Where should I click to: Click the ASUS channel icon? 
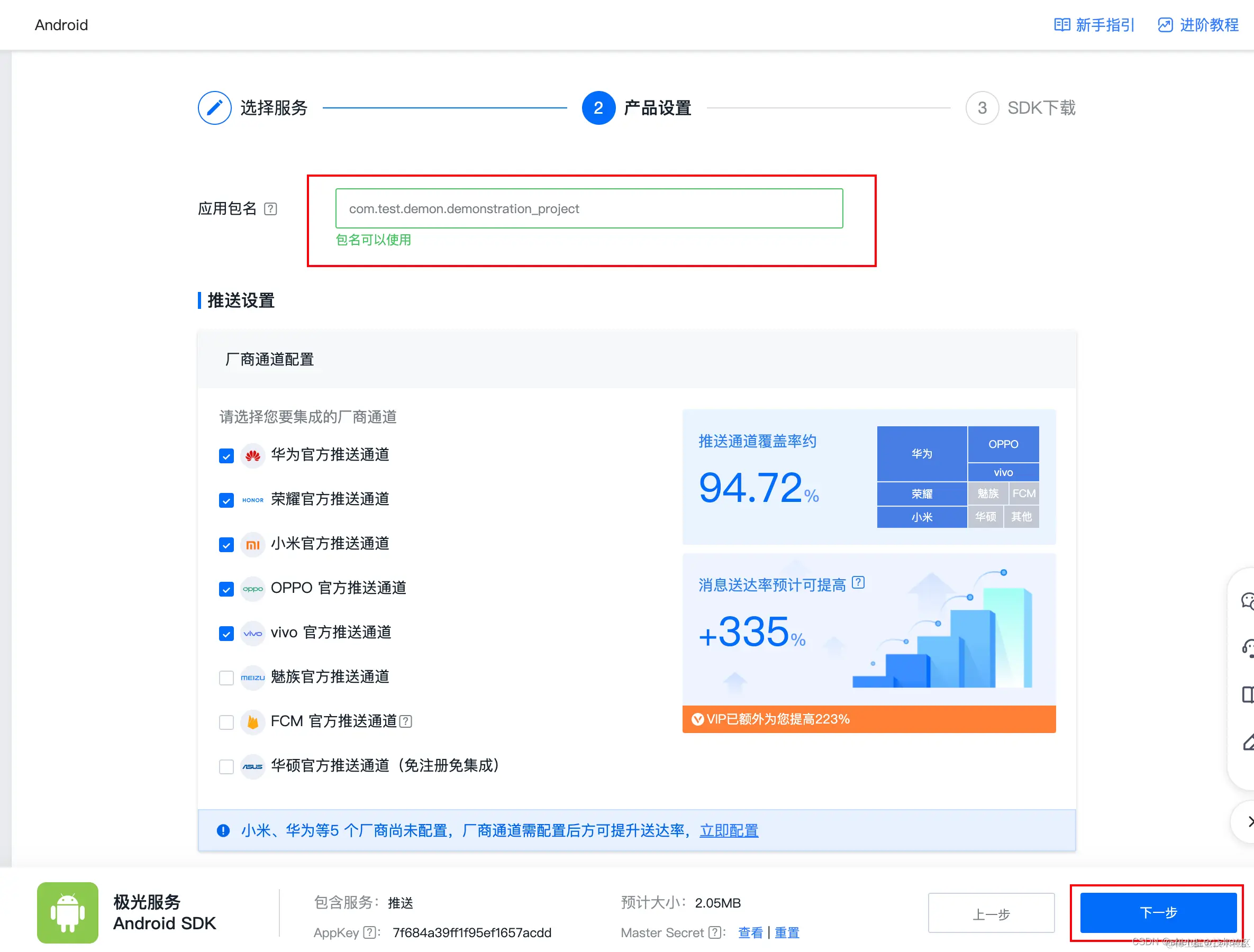[x=253, y=766]
